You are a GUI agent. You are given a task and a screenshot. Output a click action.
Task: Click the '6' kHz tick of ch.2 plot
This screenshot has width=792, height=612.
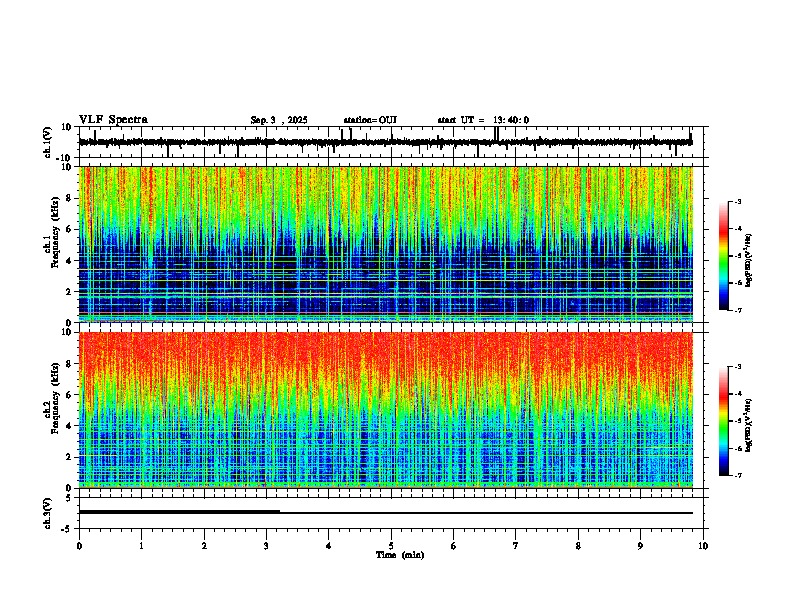69,395
